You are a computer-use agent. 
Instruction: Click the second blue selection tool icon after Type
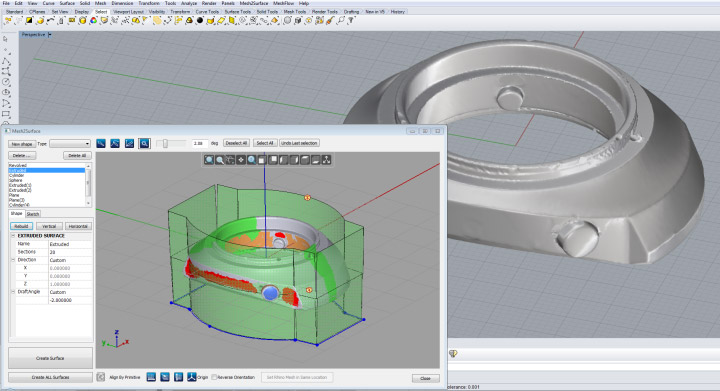[x=115, y=144]
